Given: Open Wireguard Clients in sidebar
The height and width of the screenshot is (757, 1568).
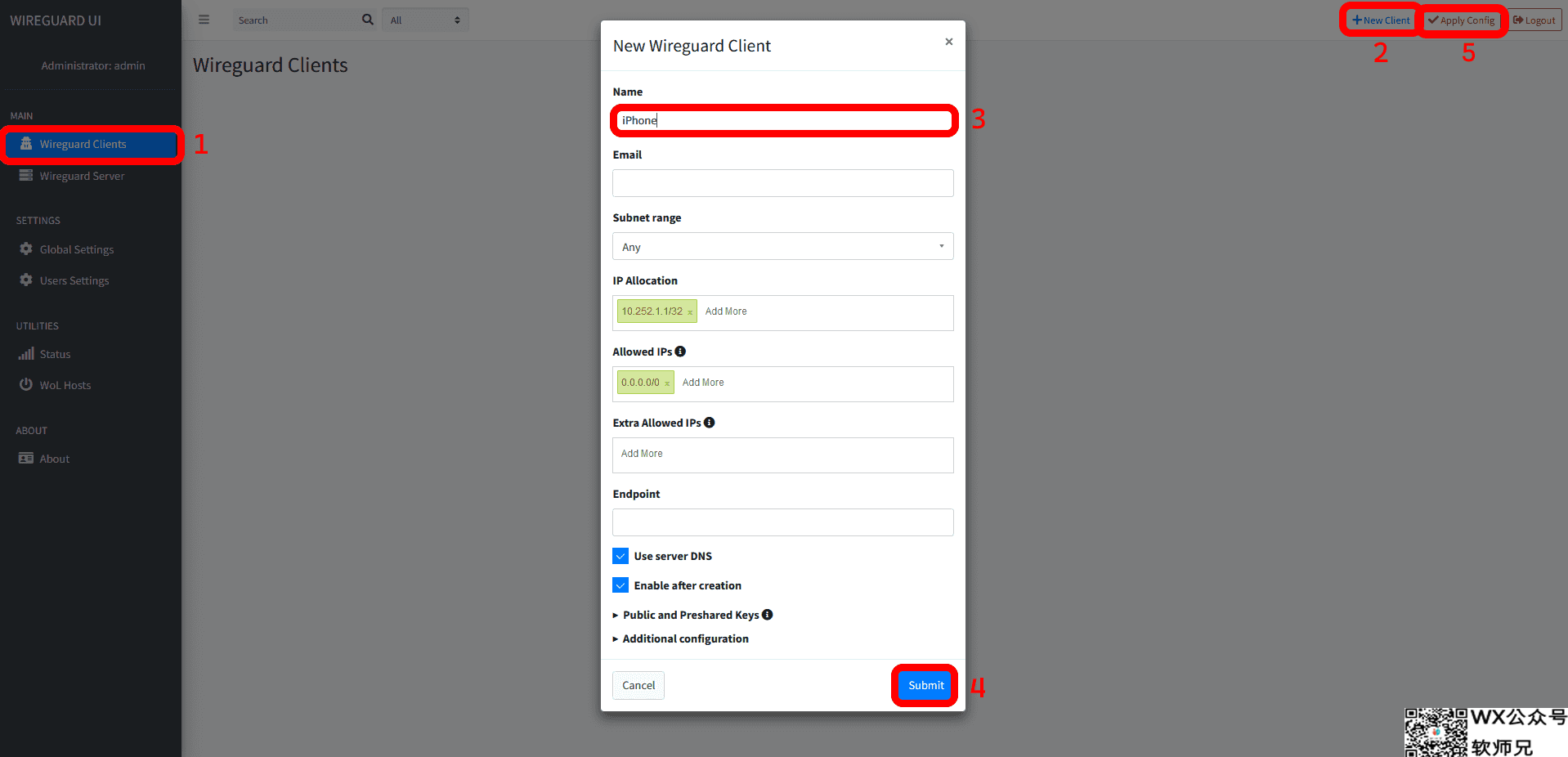Looking at the screenshot, I should click(91, 144).
